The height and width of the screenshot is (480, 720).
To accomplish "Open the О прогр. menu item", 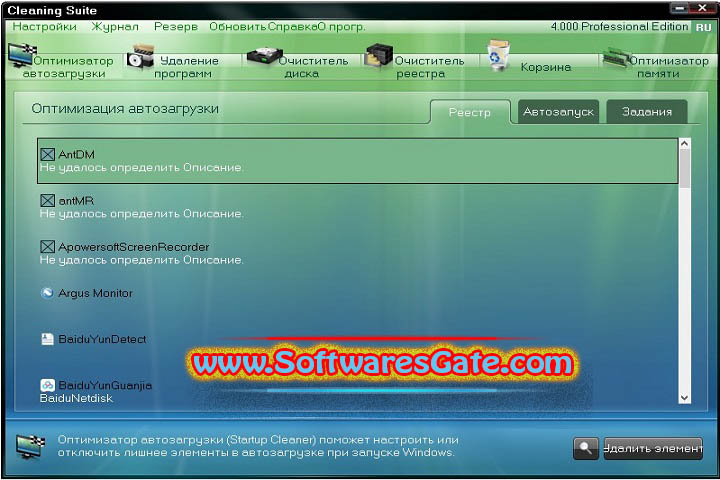I will pos(341,27).
